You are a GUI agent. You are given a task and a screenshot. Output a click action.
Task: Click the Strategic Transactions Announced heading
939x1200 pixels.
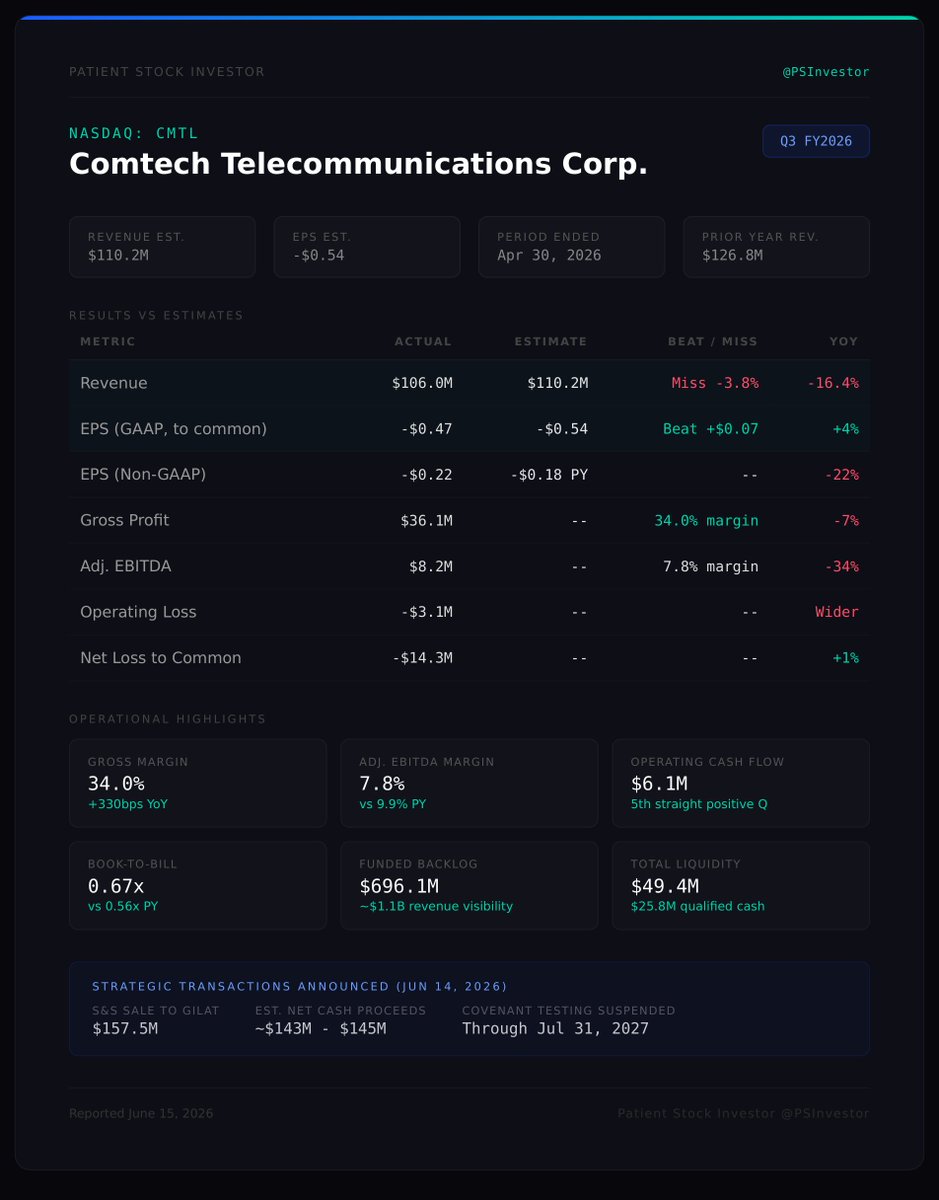coord(300,986)
